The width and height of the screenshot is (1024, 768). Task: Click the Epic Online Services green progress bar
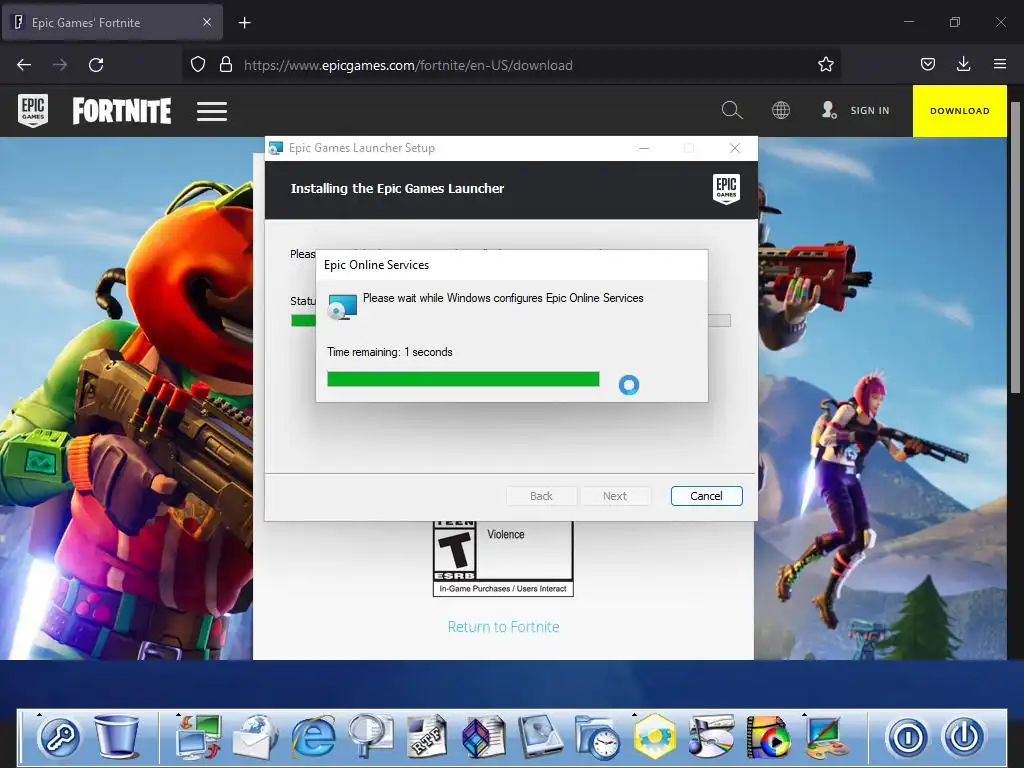(463, 379)
